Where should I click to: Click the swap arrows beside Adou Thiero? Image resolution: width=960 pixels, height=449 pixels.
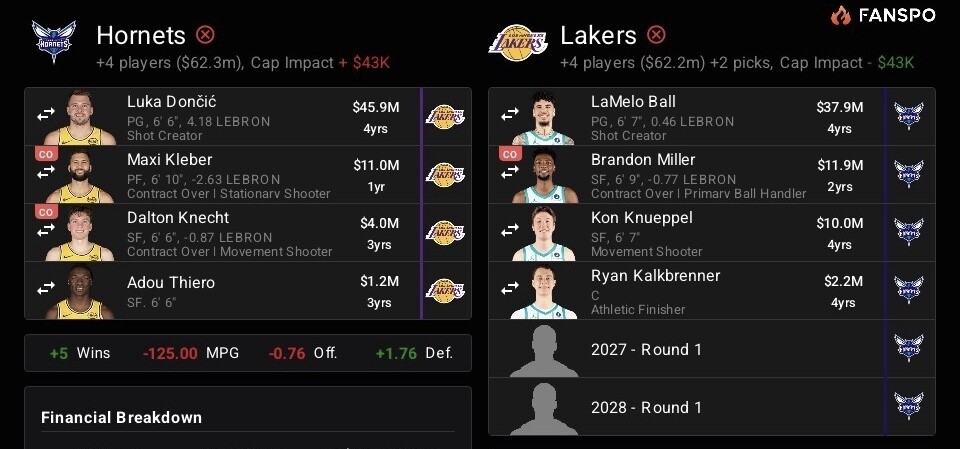point(46,289)
